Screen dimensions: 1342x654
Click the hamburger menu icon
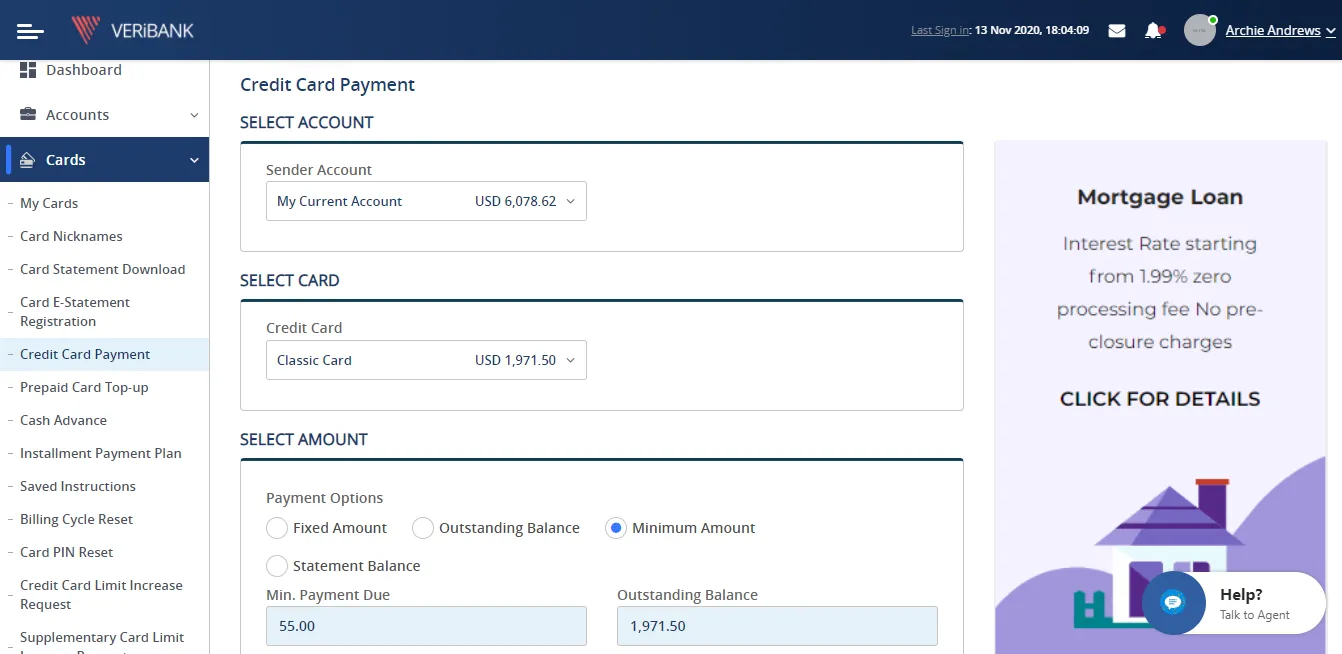[30, 31]
